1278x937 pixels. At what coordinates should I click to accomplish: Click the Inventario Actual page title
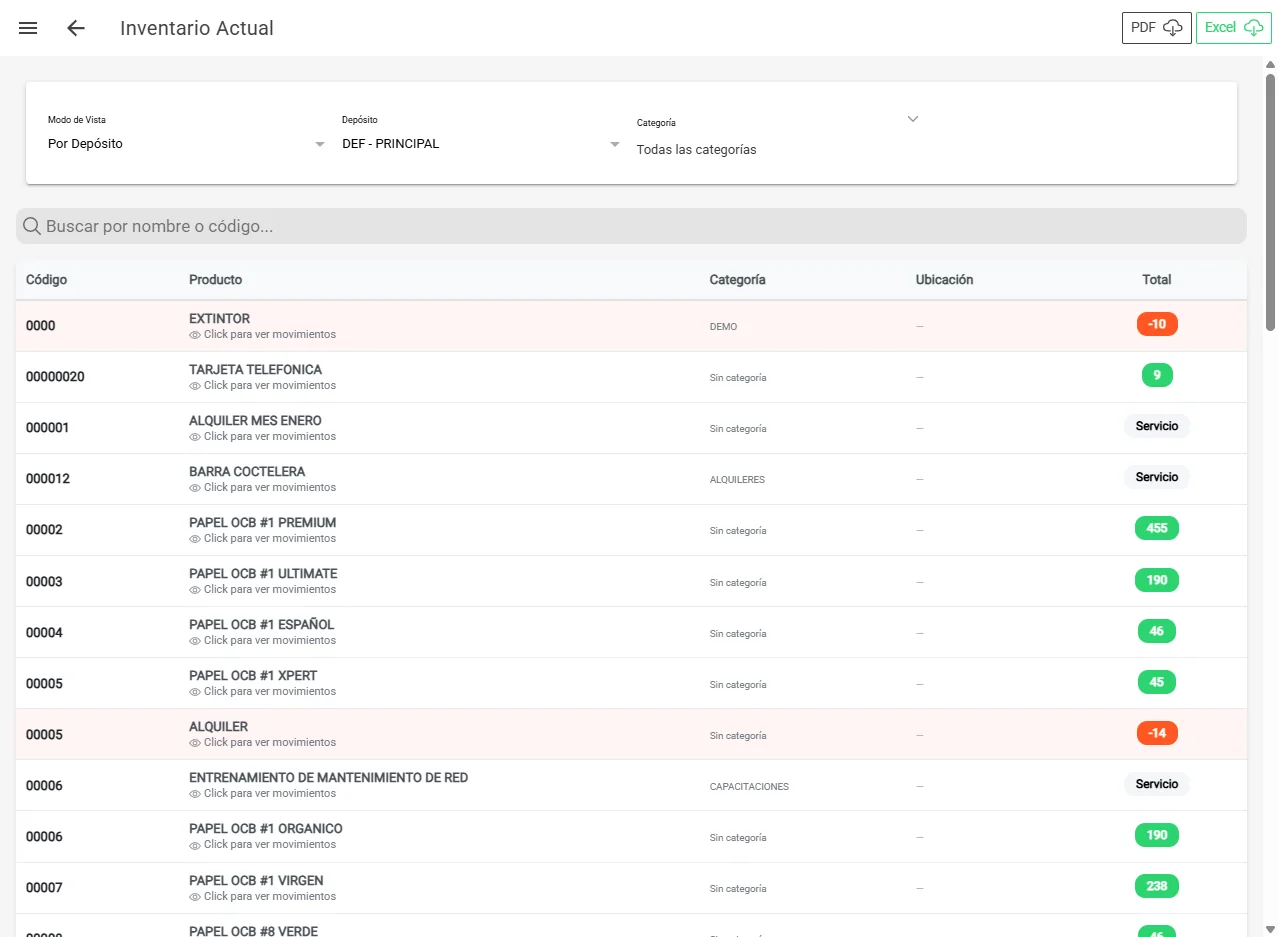(197, 28)
